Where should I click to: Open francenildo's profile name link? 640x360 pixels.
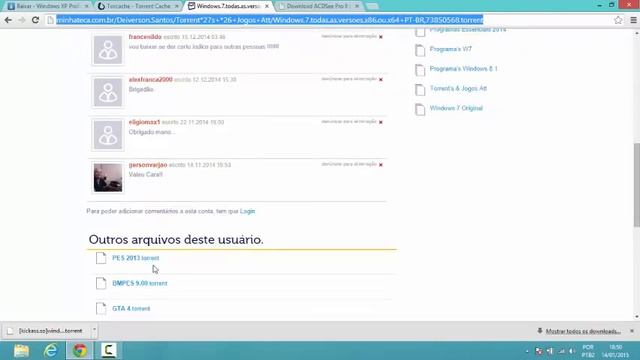coord(145,37)
